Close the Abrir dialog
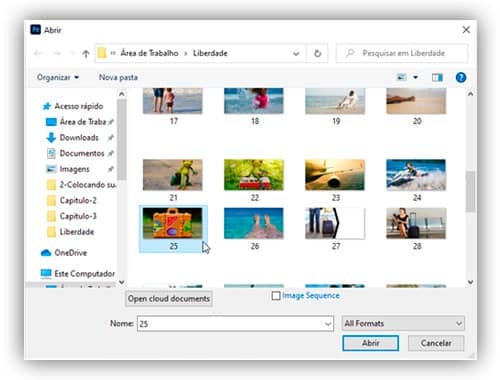Viewport: 500px width, 380px height. [x=466, y=30]
